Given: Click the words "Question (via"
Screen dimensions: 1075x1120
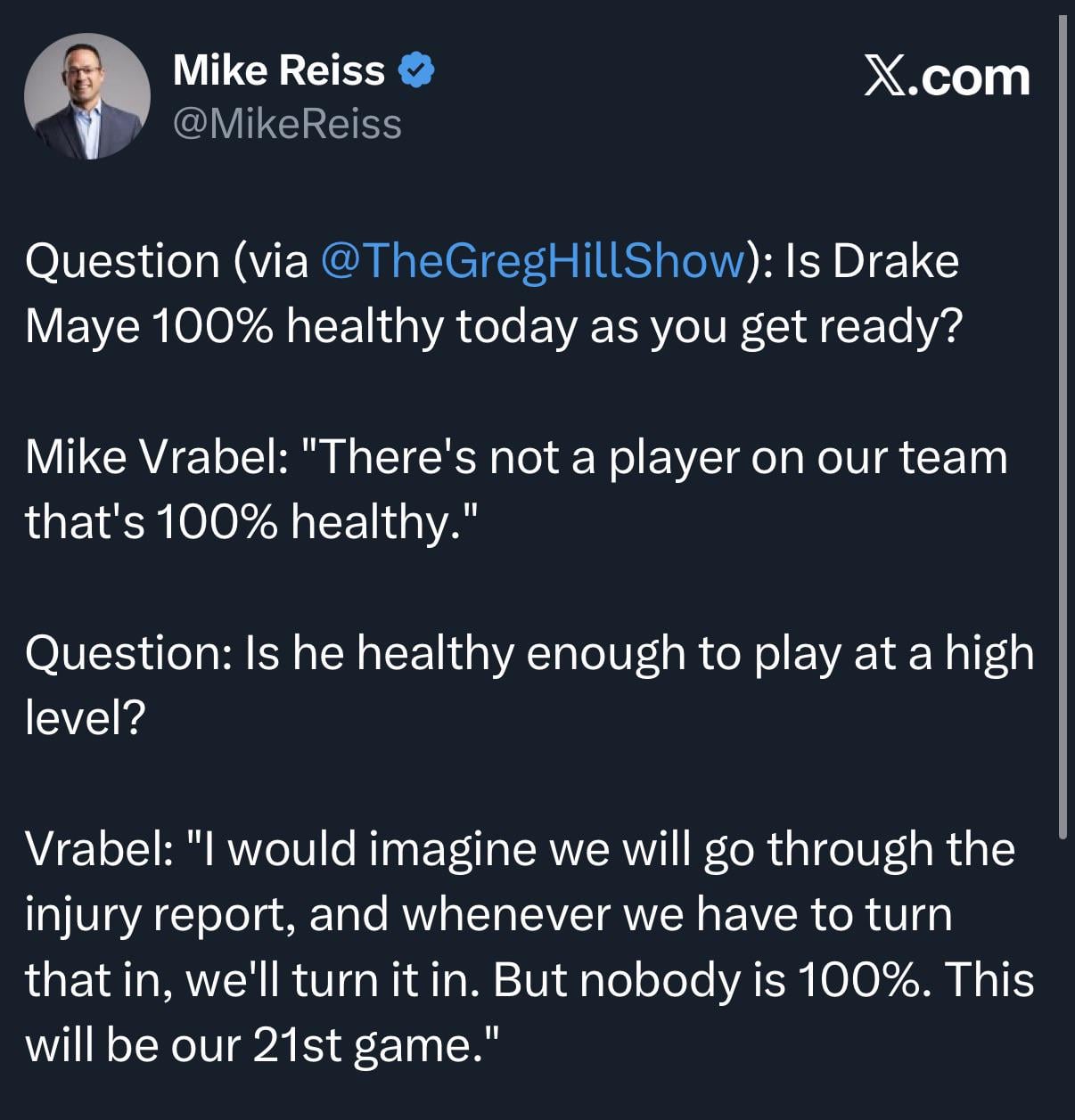Looking at the screenshot, I should pos(167,261).
